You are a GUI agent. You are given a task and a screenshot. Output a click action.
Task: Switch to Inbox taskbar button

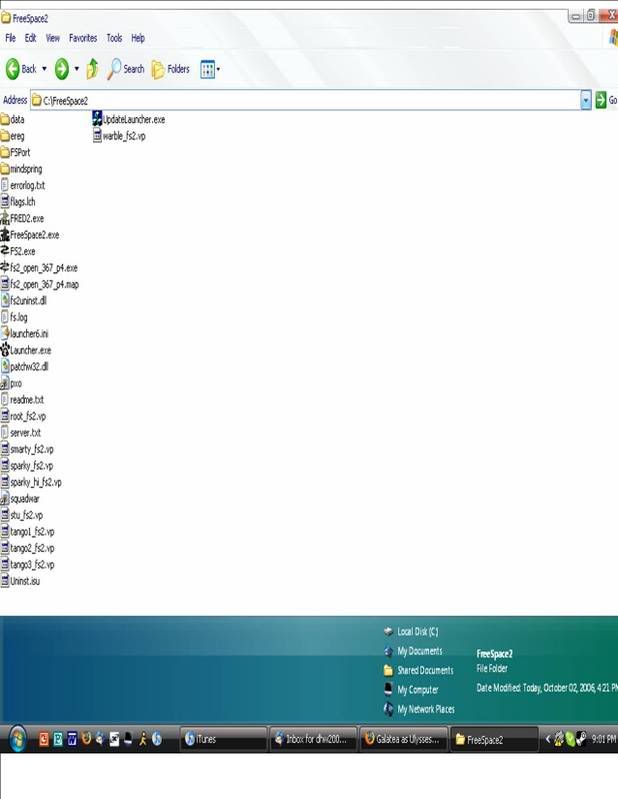pos(313,739)
